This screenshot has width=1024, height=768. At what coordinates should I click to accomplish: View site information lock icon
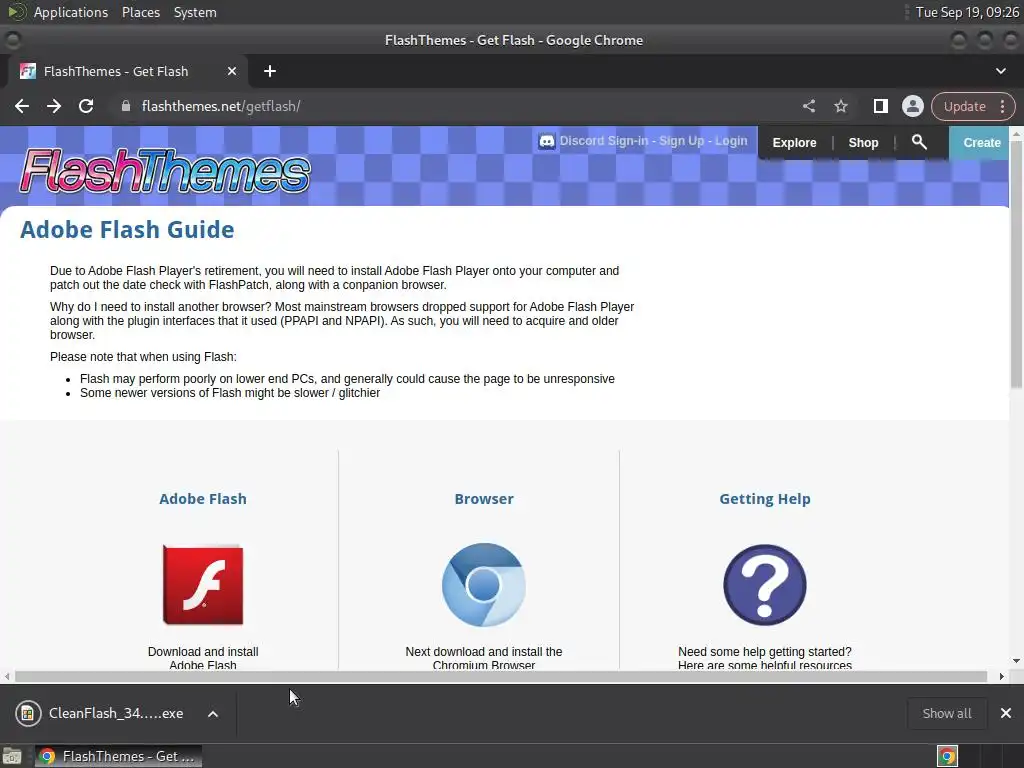coord(126,106)
